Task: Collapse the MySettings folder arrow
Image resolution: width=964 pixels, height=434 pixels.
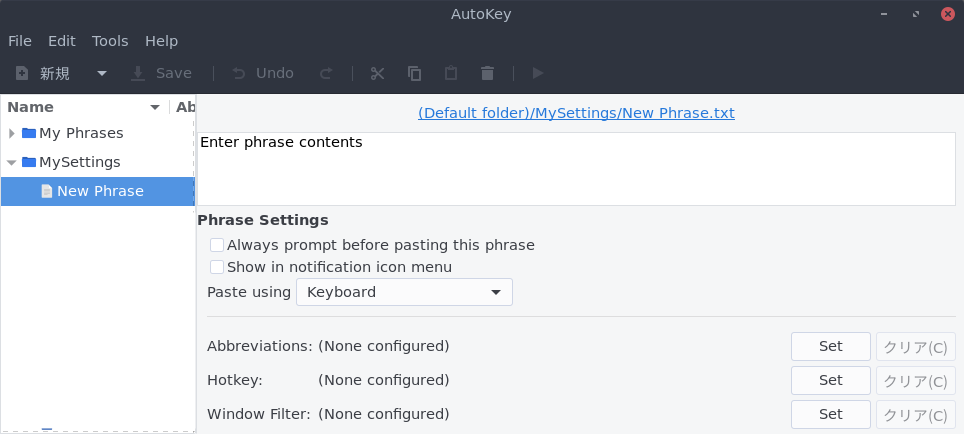Action: (x=12, y=163)
